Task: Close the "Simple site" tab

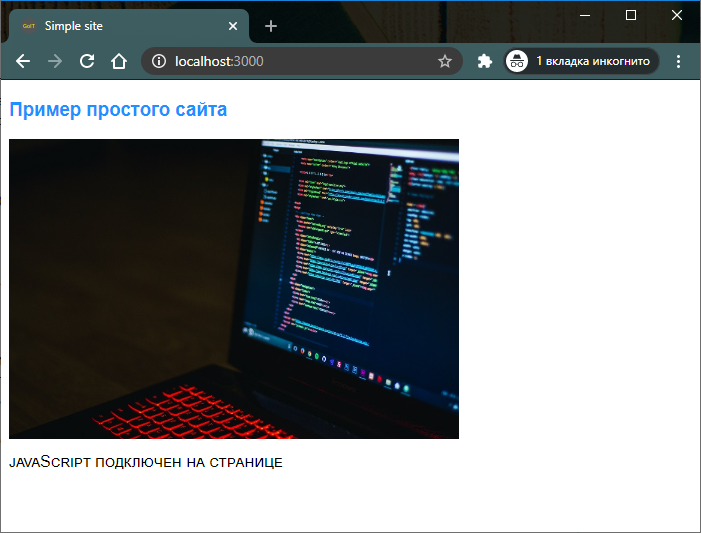Action: [234, 26]
